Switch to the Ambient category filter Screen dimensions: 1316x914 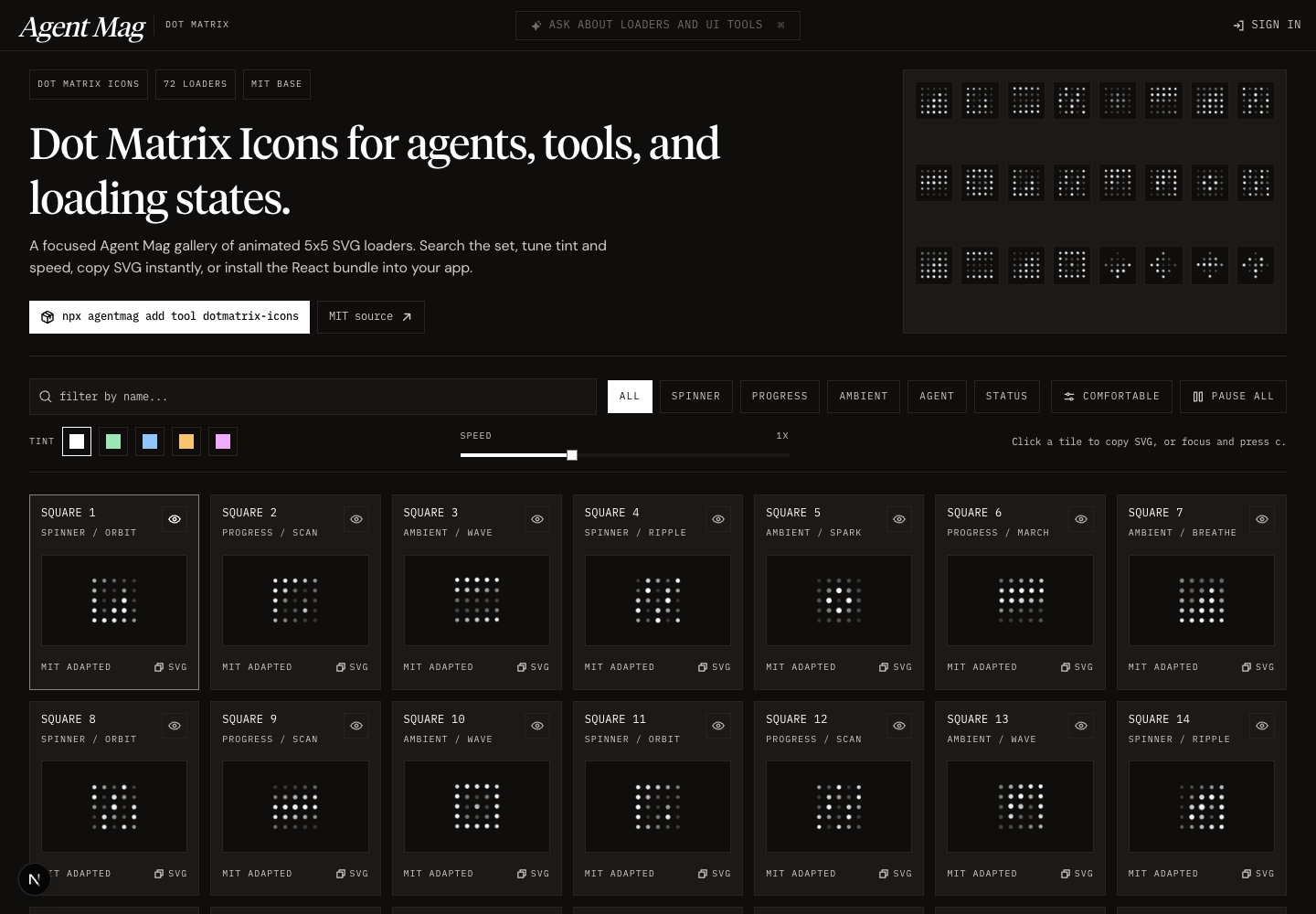[x=863, y=397]
